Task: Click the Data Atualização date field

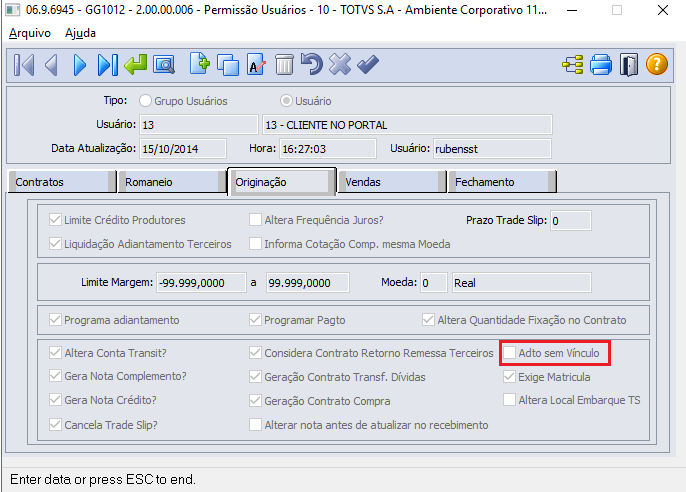Action: pos(183,149)
